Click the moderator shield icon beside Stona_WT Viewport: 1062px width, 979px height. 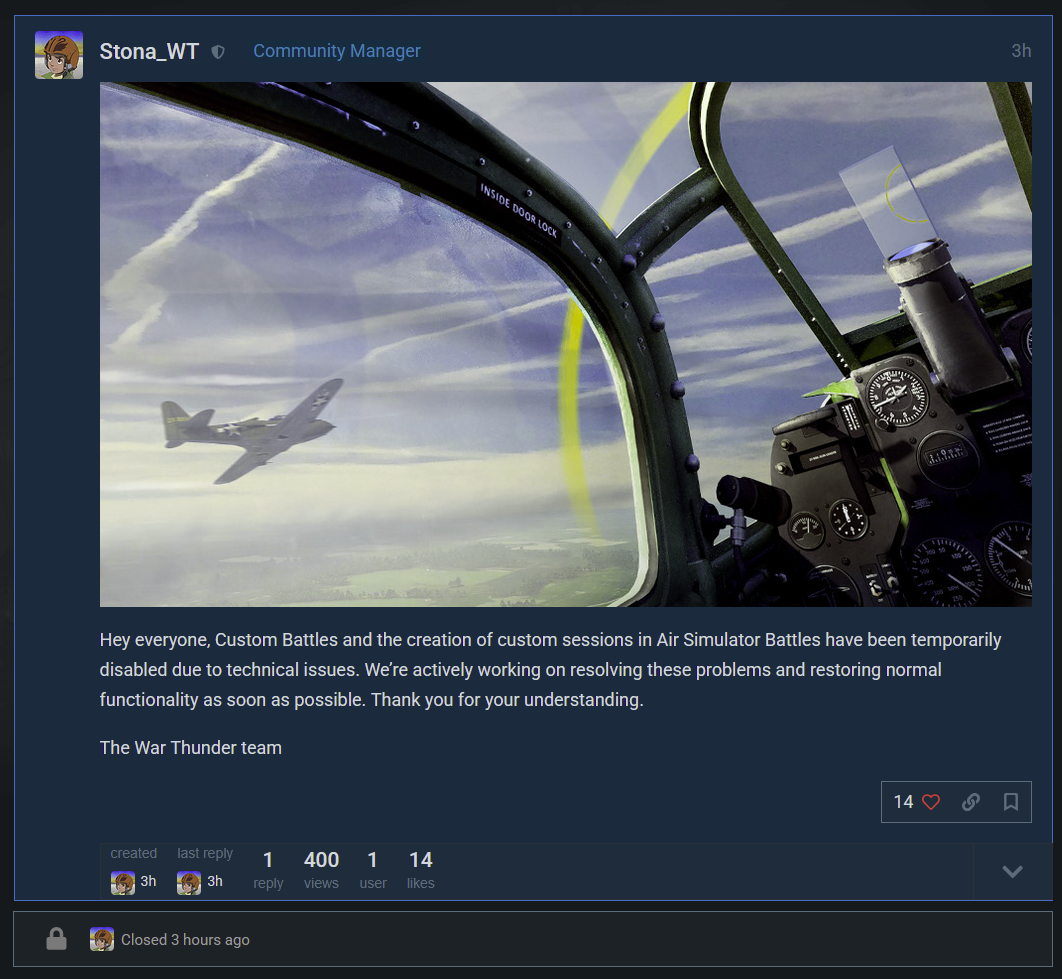[218, 52]
